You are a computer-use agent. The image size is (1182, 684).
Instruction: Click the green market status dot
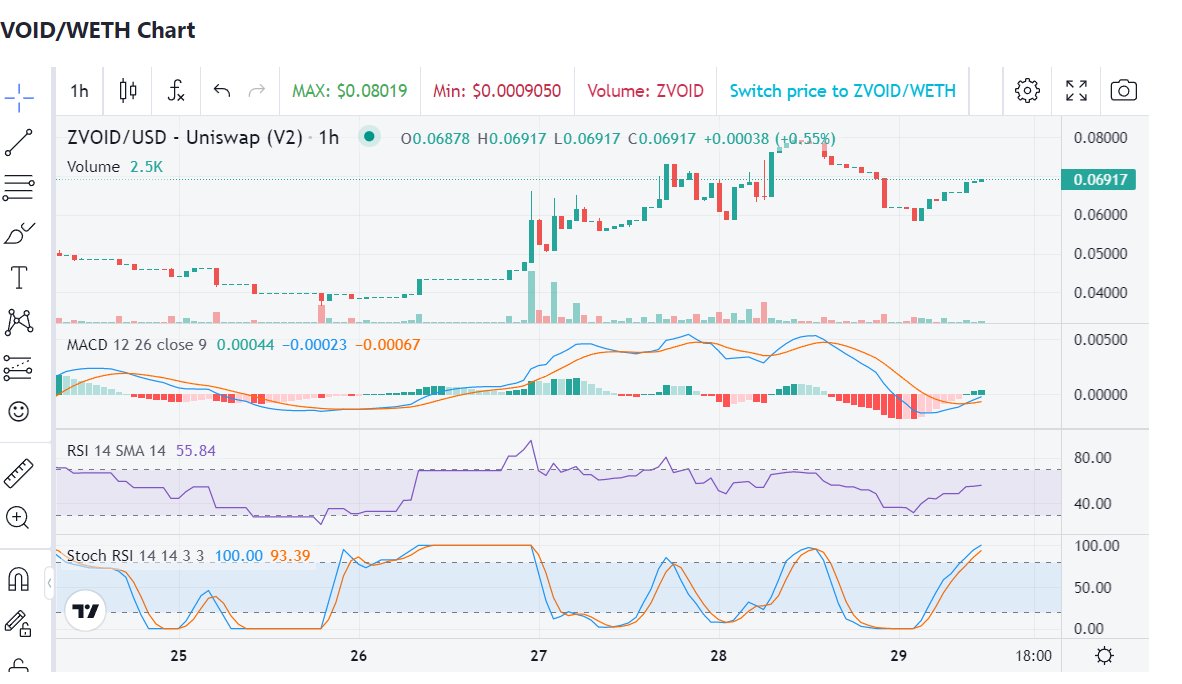tap(369, 136)
